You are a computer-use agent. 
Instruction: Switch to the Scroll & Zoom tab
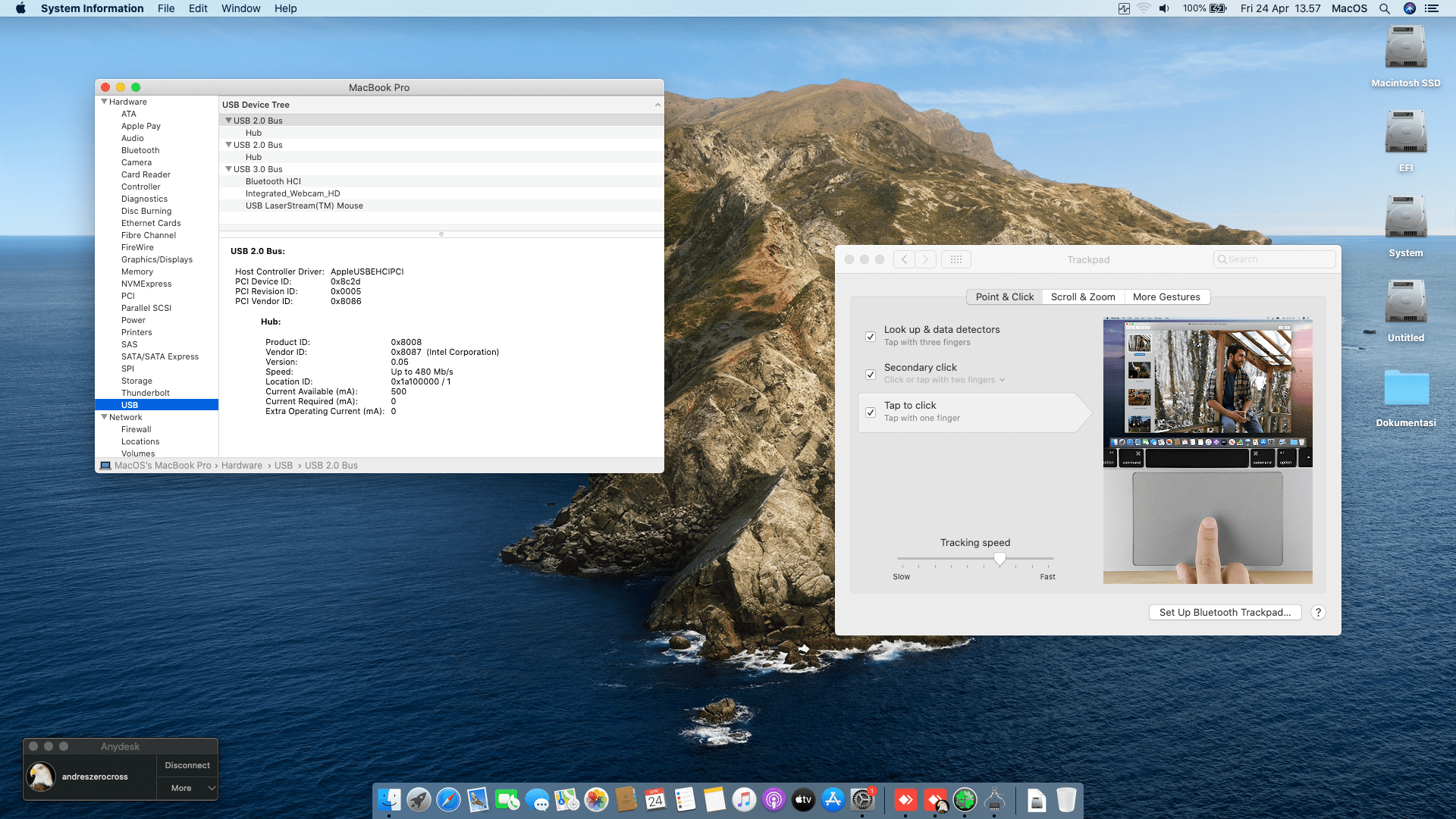coord(1082,297)
